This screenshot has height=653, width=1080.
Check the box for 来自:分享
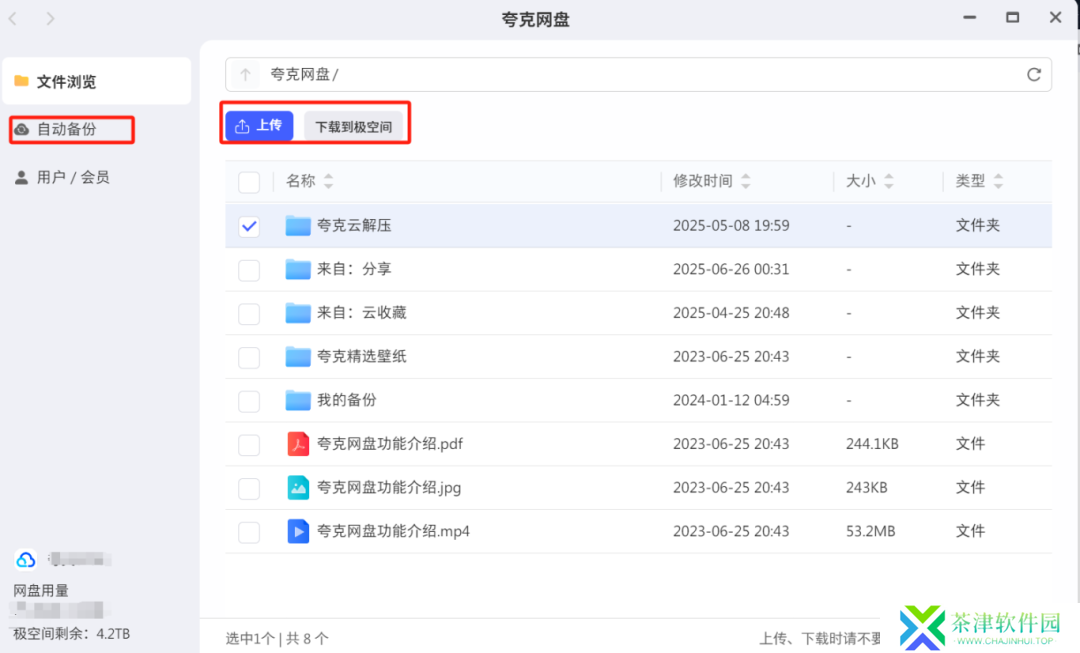coord(249,270)
